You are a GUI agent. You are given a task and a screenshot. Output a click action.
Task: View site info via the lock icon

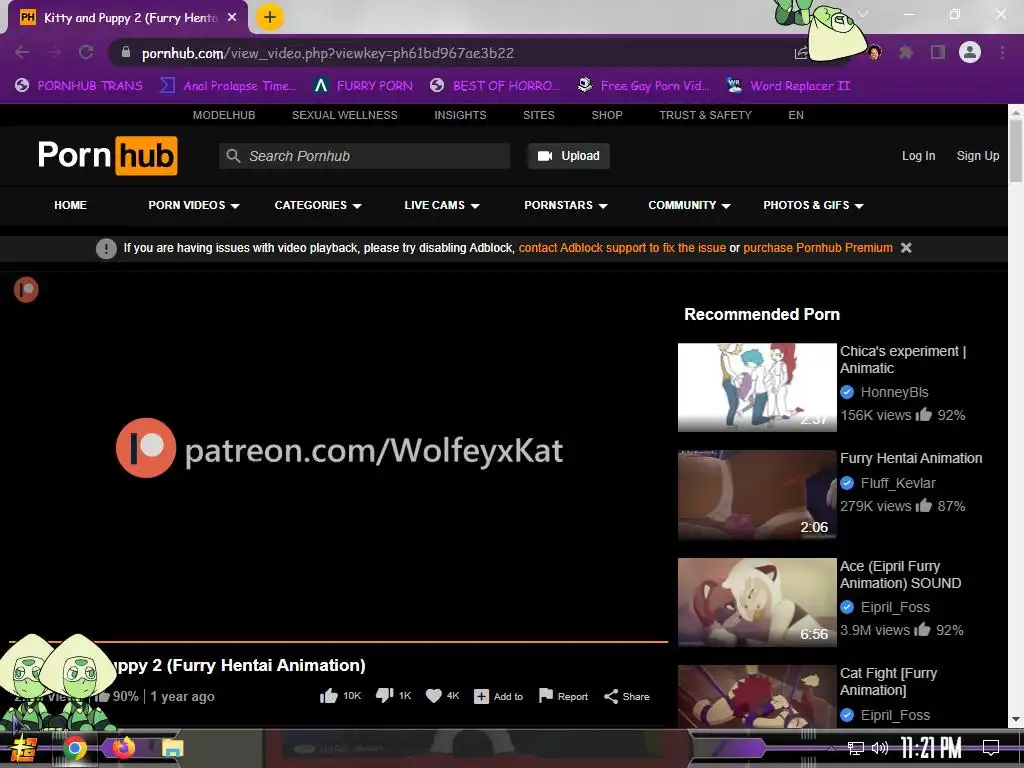pyautogui.click(x=126, y=52)
